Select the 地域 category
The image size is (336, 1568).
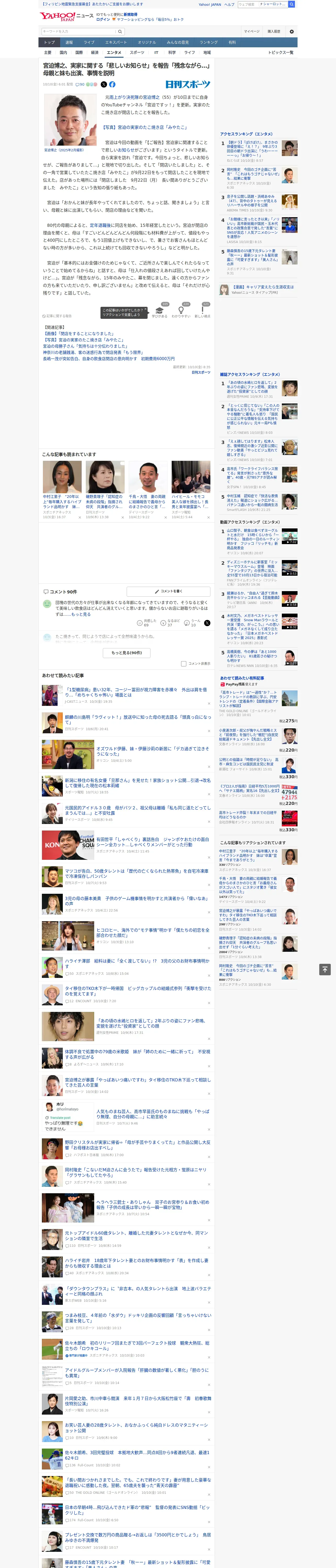[x=207, y=52]
